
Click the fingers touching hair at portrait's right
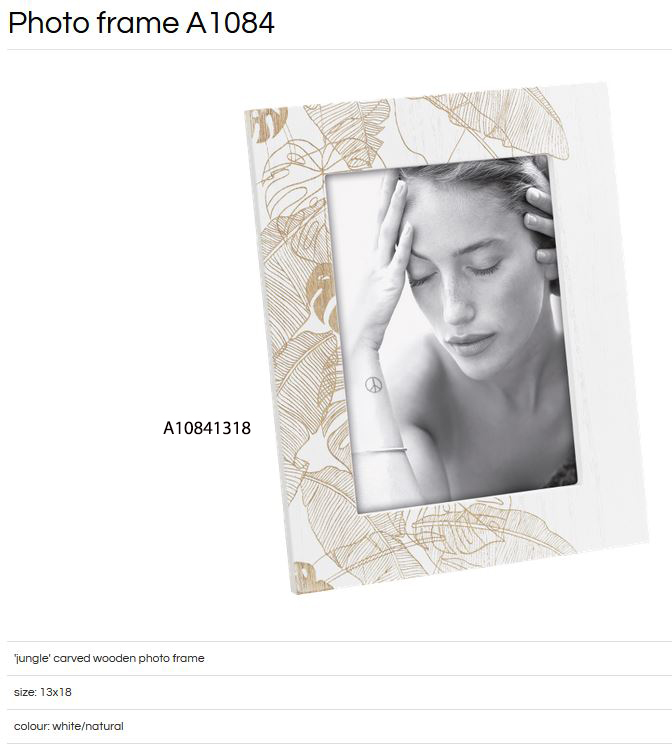coord(541,229)
